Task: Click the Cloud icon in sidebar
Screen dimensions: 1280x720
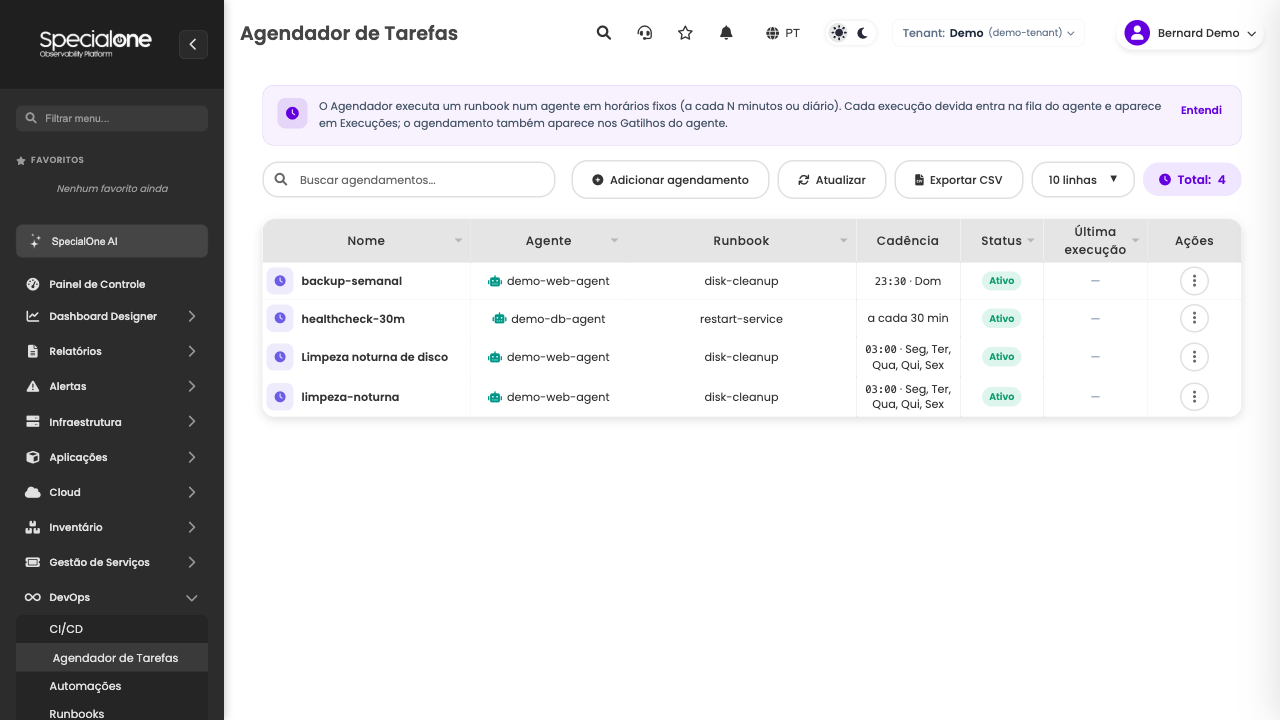Action: (33, 492)
